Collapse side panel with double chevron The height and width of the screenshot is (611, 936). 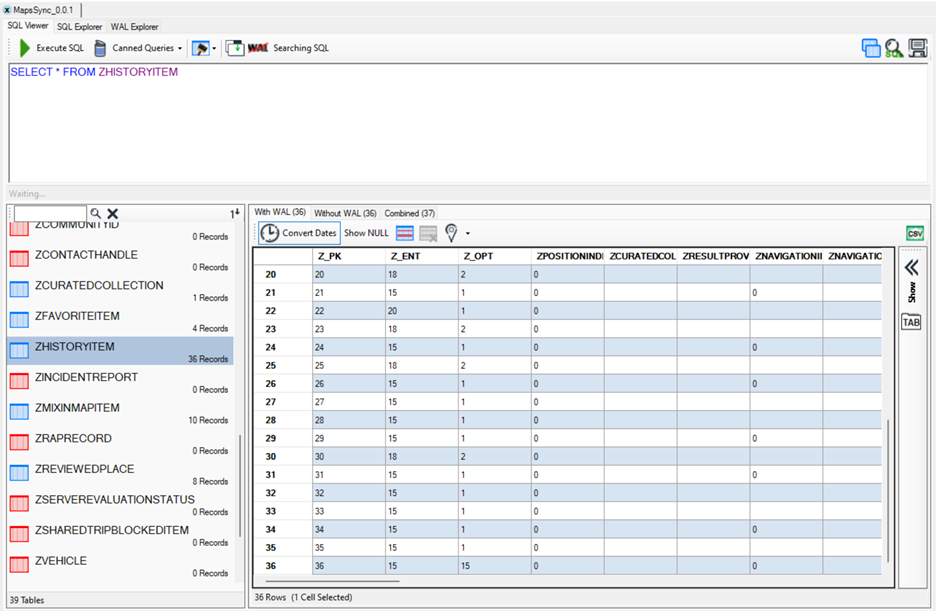[910, 267]
